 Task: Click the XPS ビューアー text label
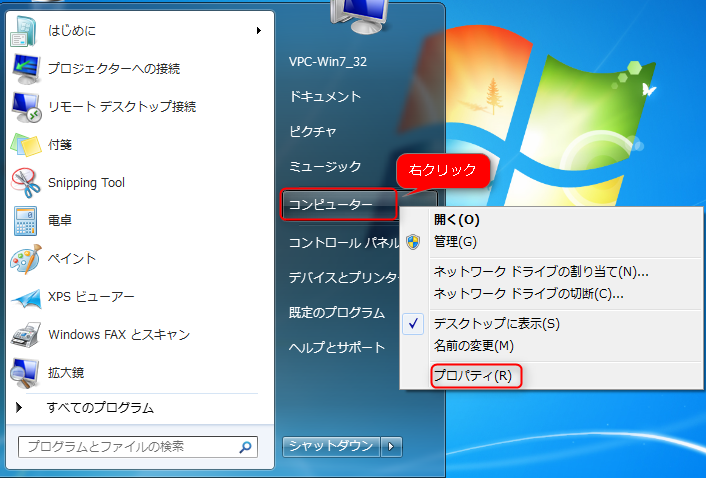tap(91, 297)
